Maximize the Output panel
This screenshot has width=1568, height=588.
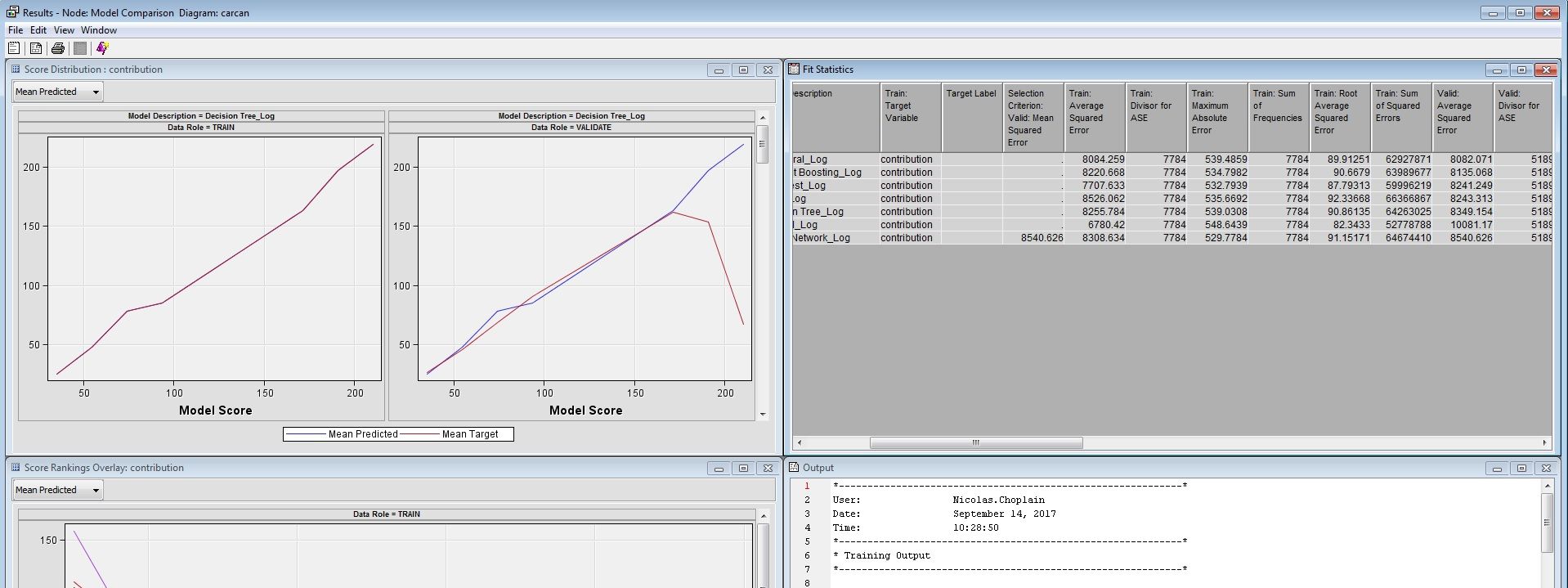[1521, 469]
